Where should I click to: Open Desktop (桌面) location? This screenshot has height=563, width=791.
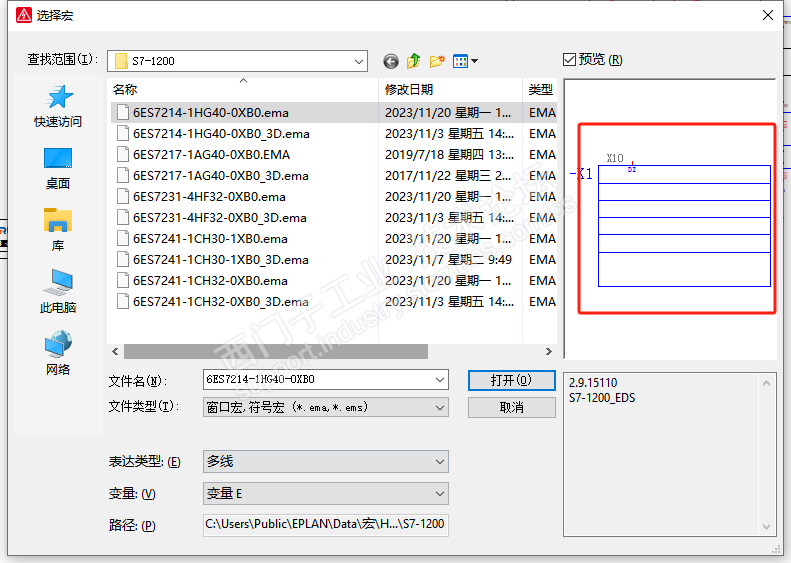(58, 169)
